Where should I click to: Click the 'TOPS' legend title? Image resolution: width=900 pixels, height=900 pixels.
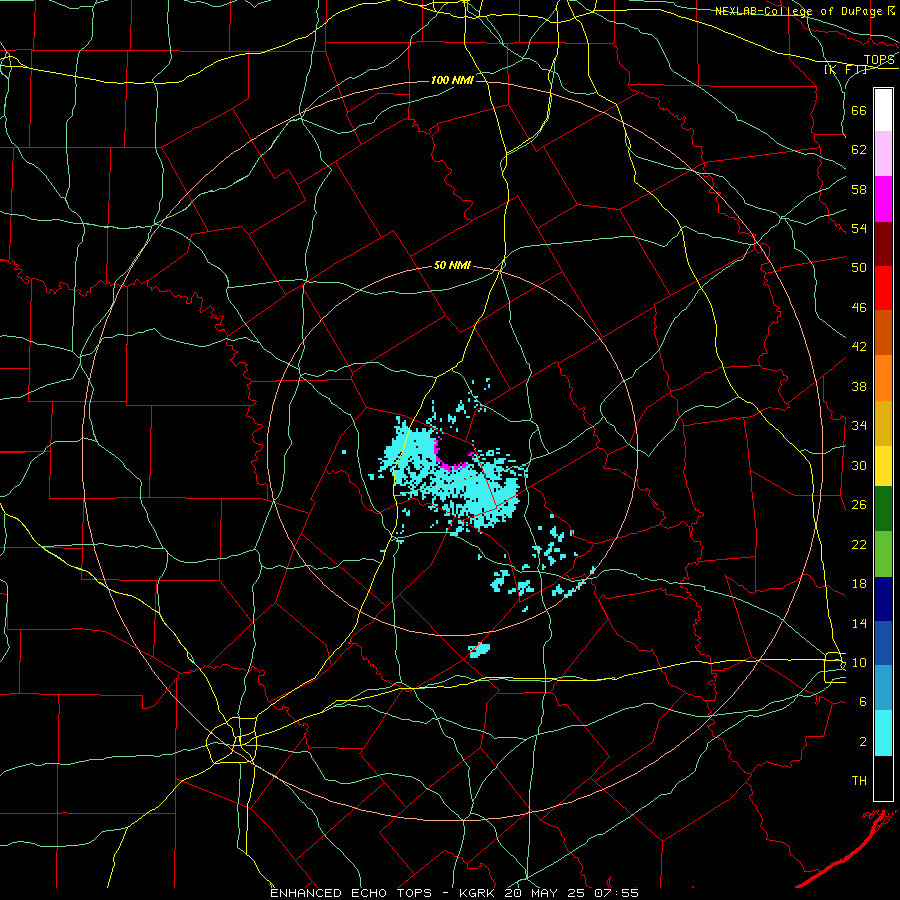click(x=879, y=60)
